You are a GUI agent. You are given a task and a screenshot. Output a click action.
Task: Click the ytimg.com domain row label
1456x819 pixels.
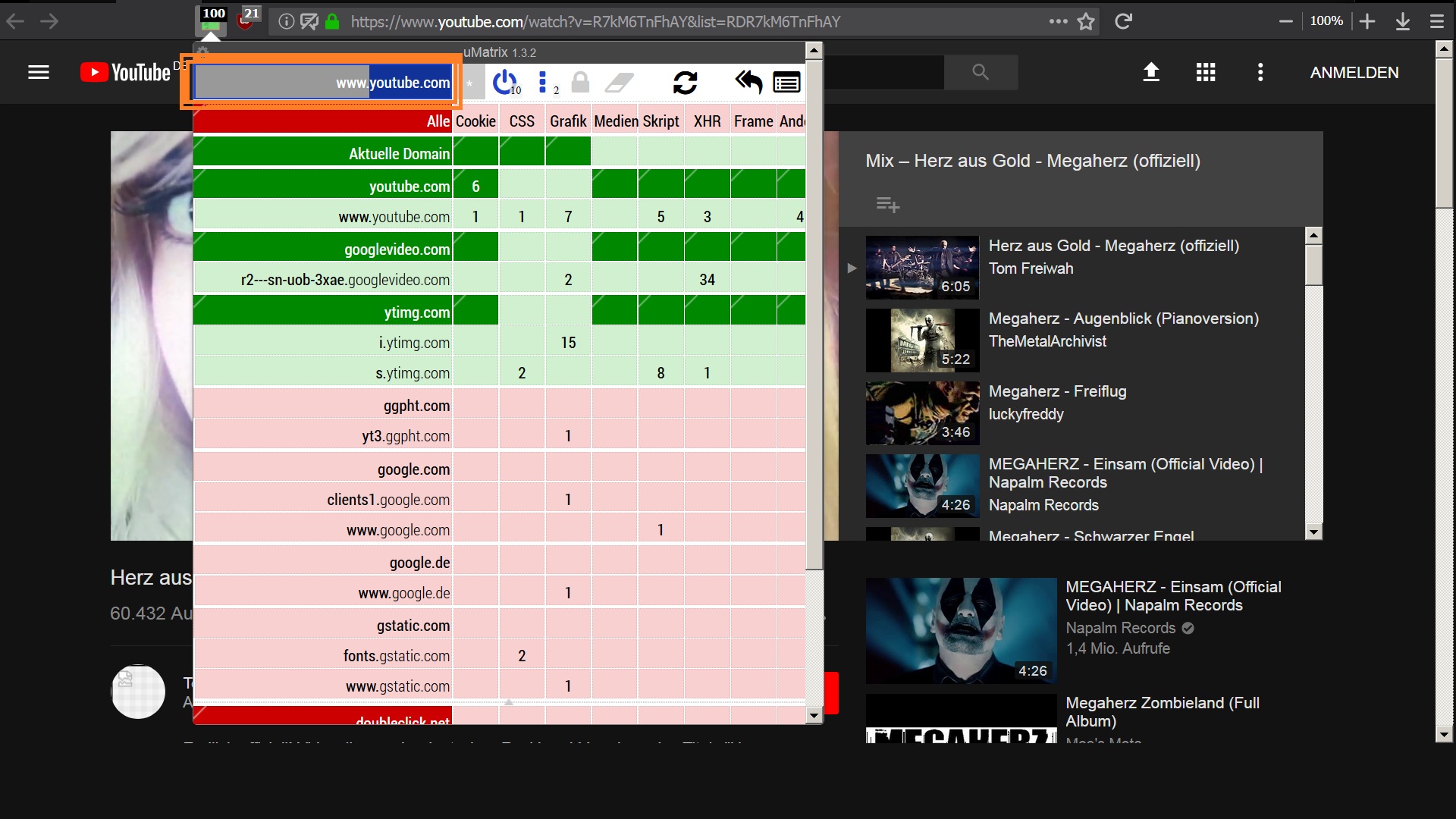[x=323, y=312]
